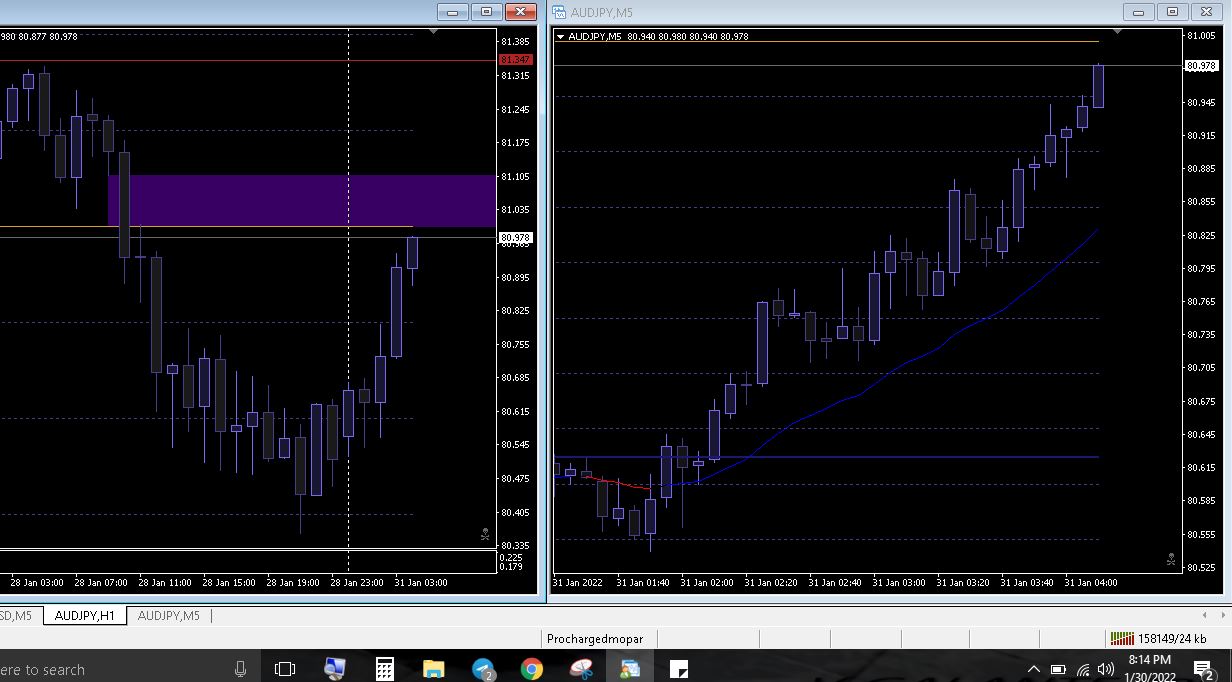Click the left scroll arrow of chart tabs

(1205, 615)
